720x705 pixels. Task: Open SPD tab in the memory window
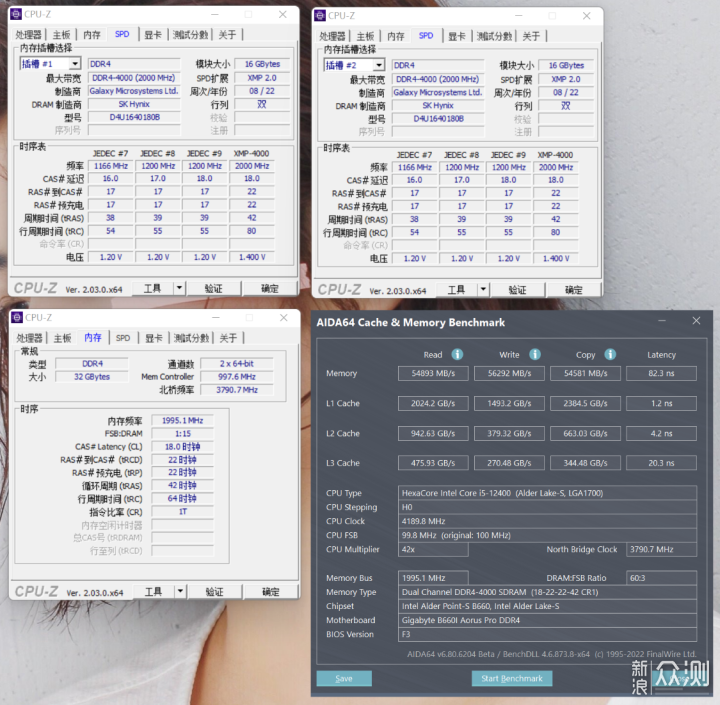coord(123,338)
